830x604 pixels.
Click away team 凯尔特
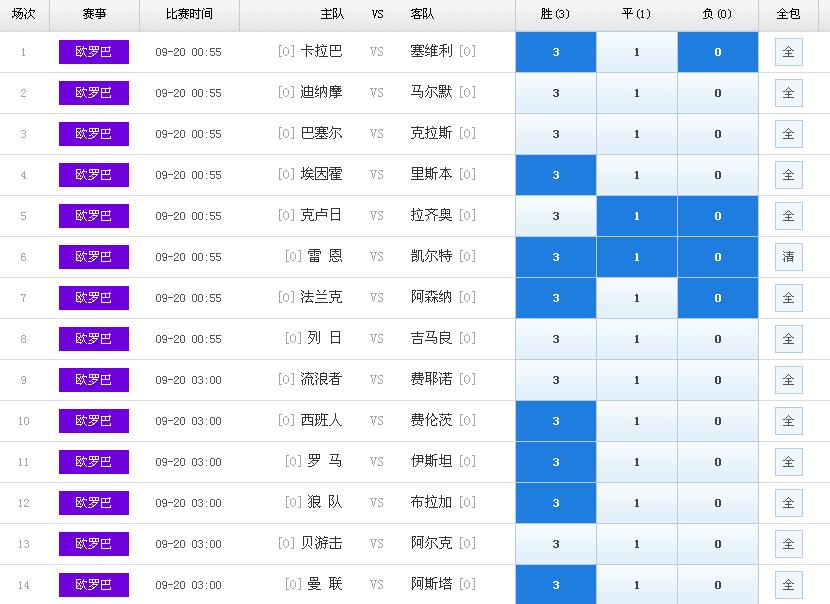pos(431,256)
